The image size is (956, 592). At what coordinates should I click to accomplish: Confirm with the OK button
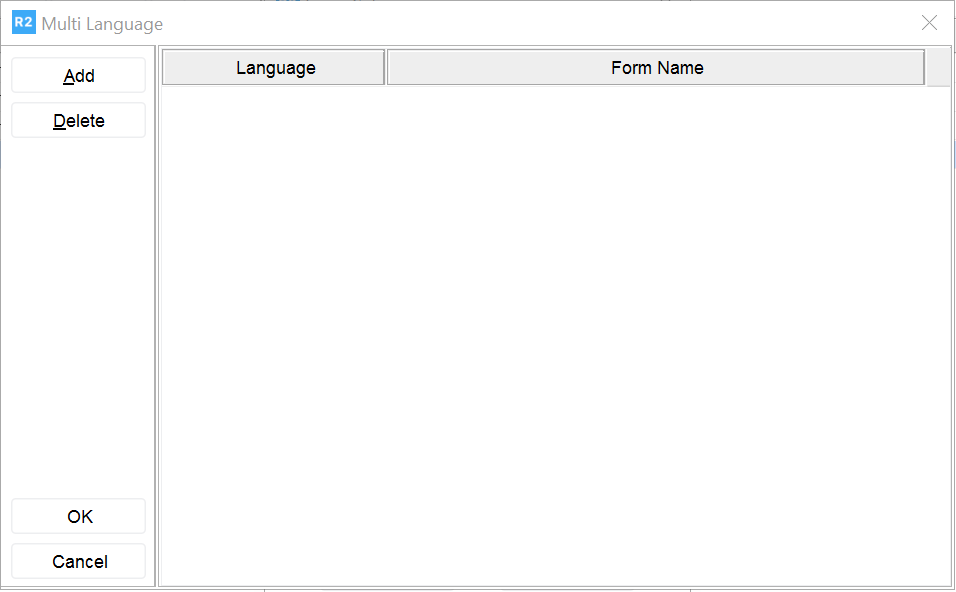tap(79, 516)
